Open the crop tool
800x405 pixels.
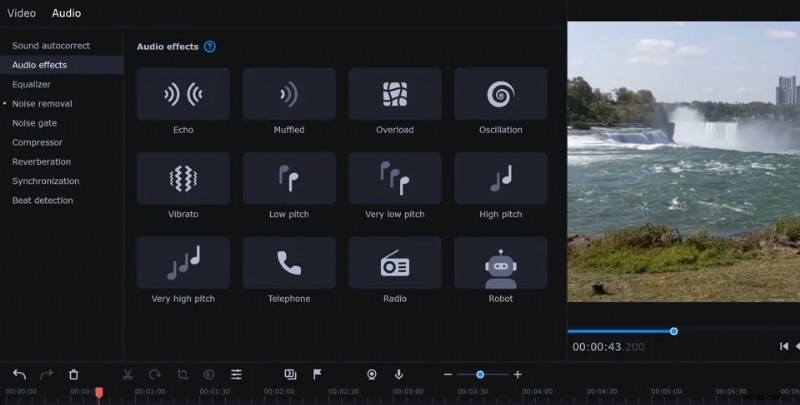182,374
